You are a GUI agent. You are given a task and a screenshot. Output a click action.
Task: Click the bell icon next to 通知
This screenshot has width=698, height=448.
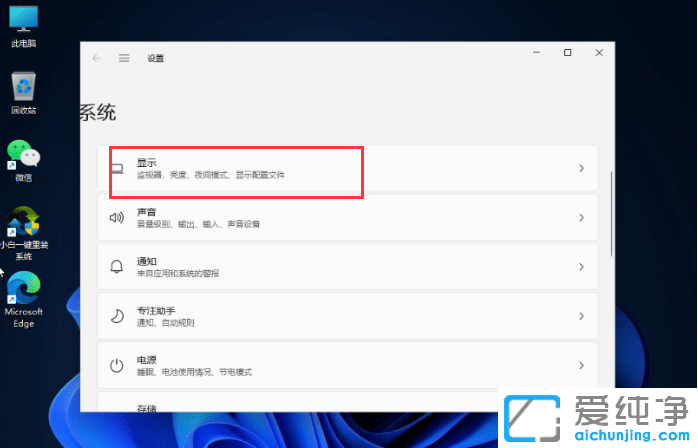[x=117, y=267]
